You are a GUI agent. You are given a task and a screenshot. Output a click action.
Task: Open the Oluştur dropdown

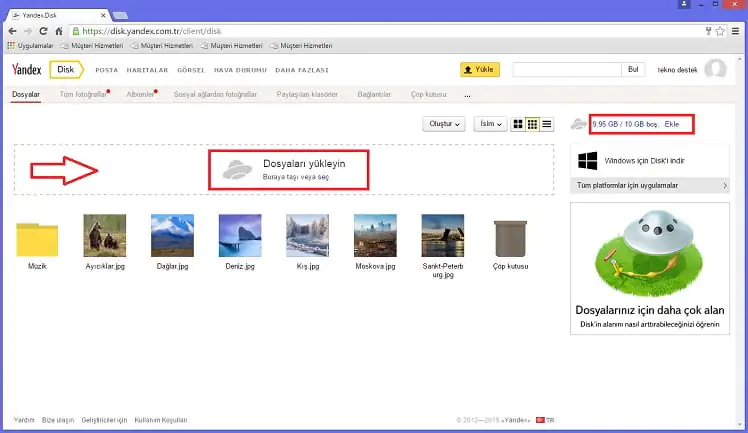tap(444, 124)
